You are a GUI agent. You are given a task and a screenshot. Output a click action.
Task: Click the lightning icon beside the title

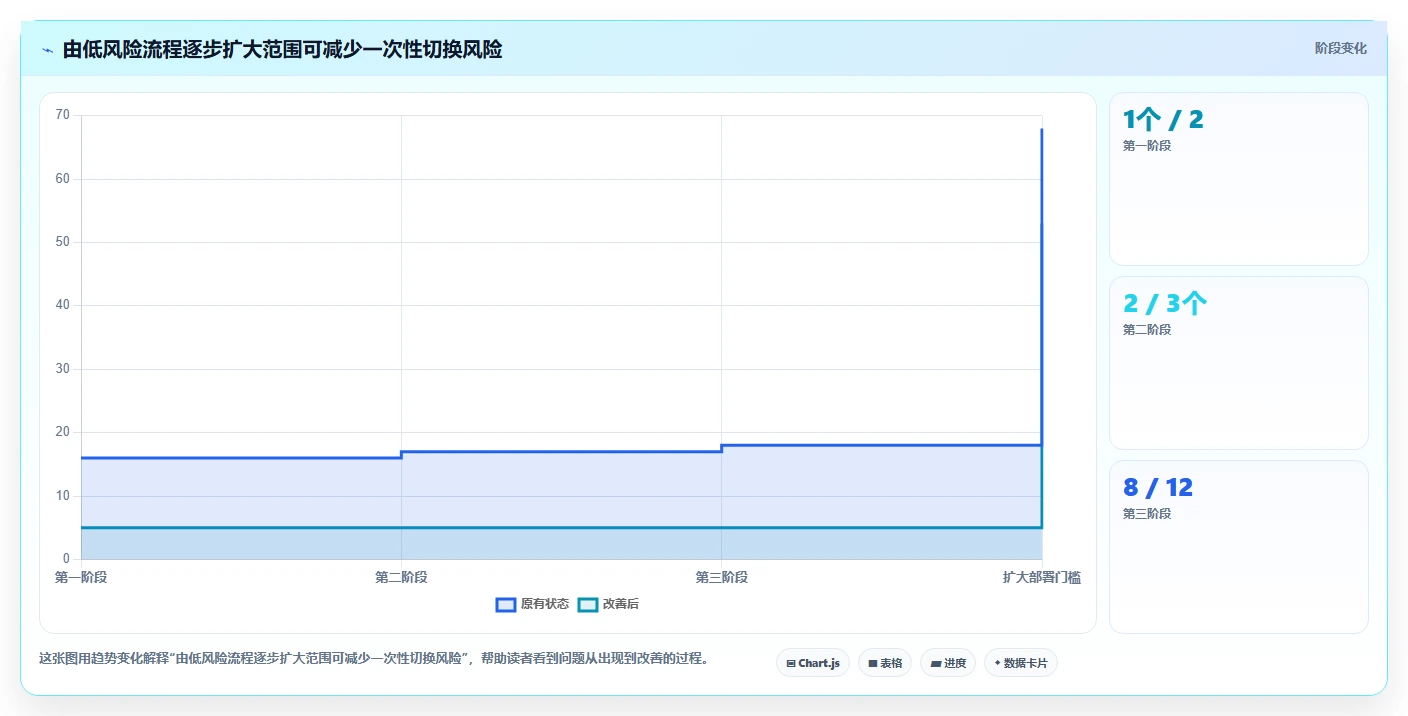[x=48, y=50]
